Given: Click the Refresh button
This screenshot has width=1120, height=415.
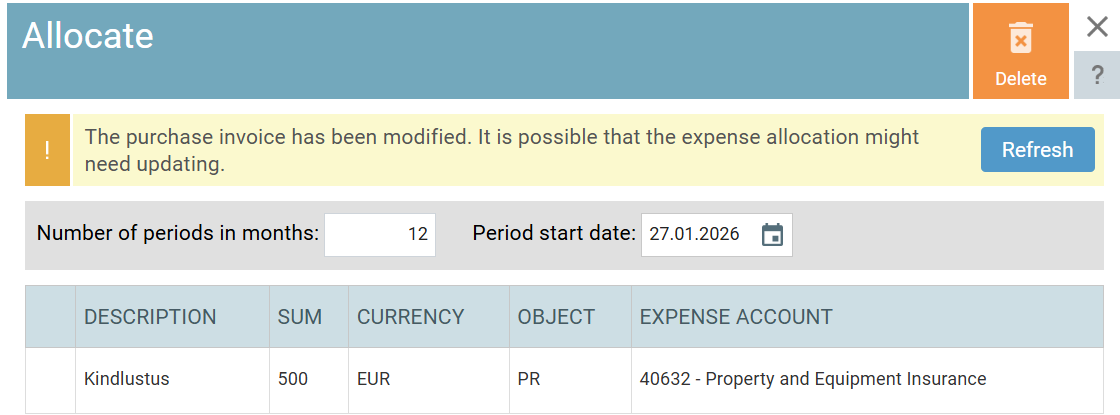Looking at the screenshot, I should [1037, 149].
